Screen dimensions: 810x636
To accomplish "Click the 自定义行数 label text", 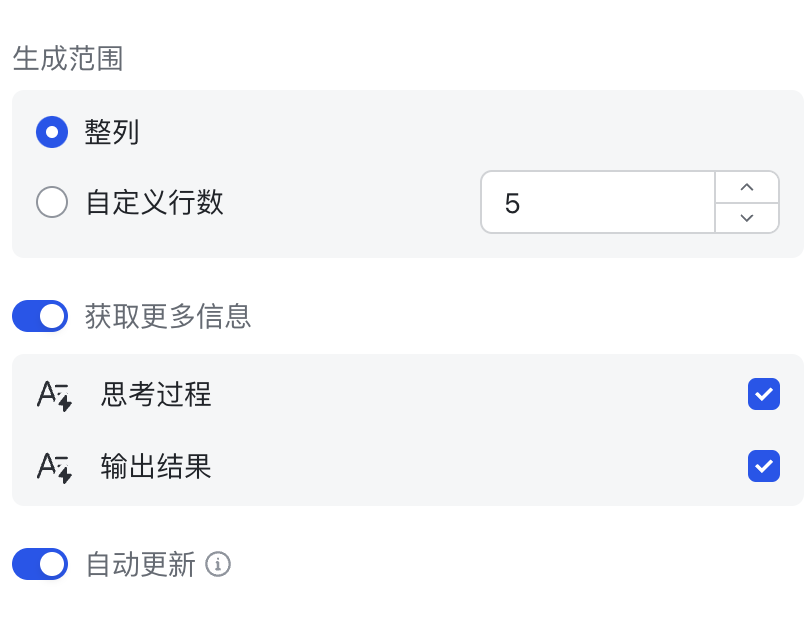I will [x=154, y=202].
